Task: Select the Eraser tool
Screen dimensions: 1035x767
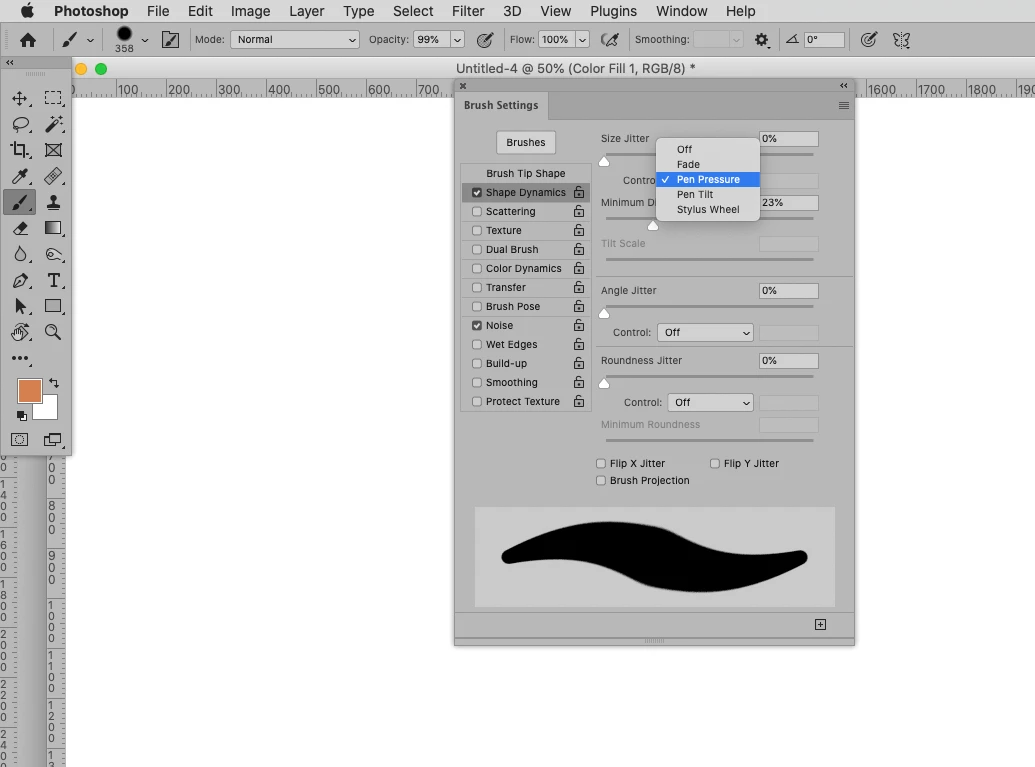Action: click(20, 228)
